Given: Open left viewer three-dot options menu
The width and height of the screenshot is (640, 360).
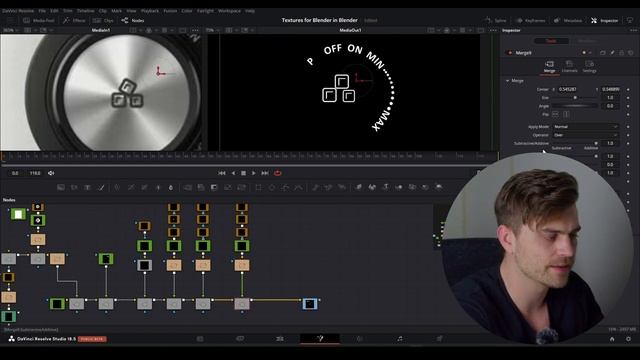Looking at the screenshot, I should pyautogui.click(x=195, y=30).
